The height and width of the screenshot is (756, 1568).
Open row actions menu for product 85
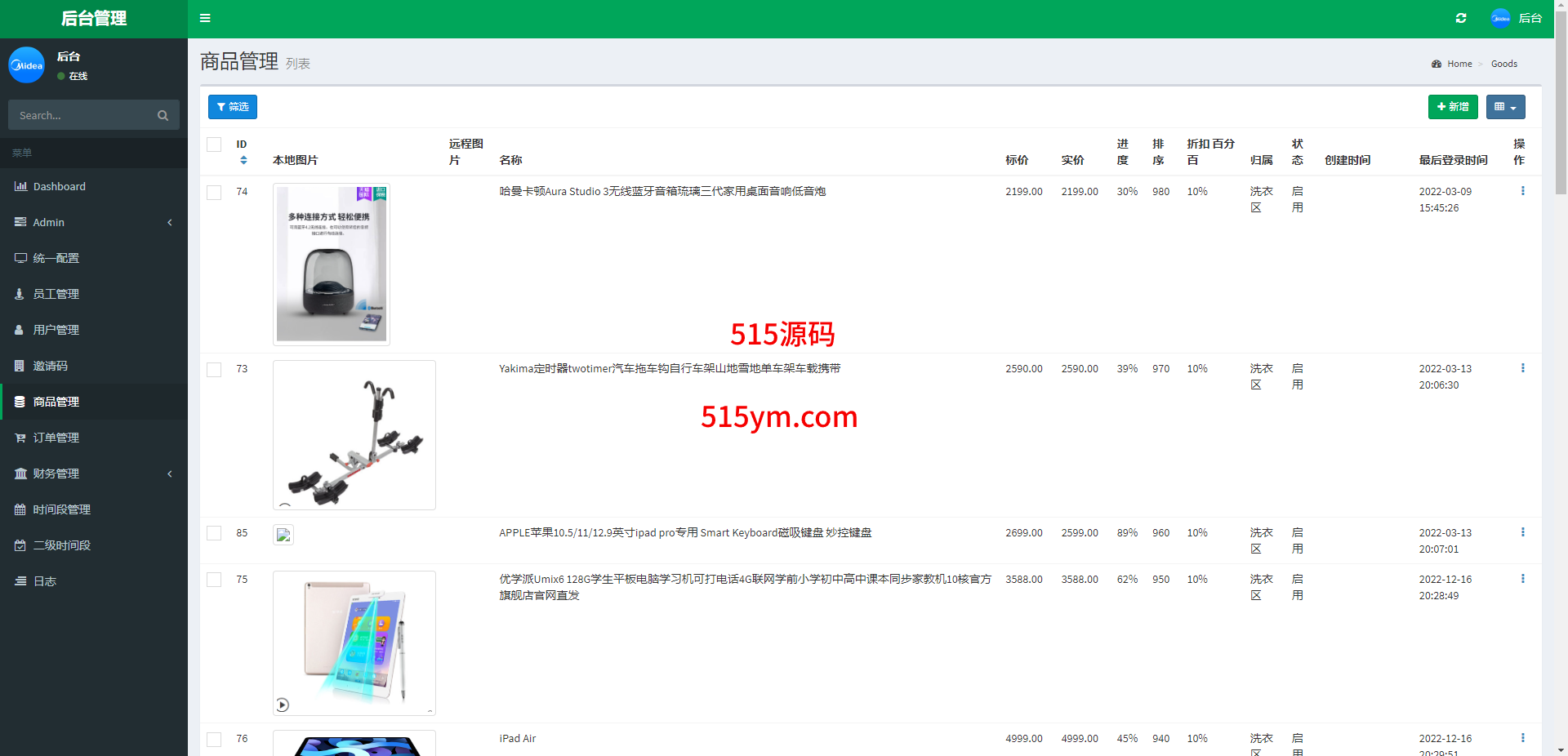coord(1522,532)
